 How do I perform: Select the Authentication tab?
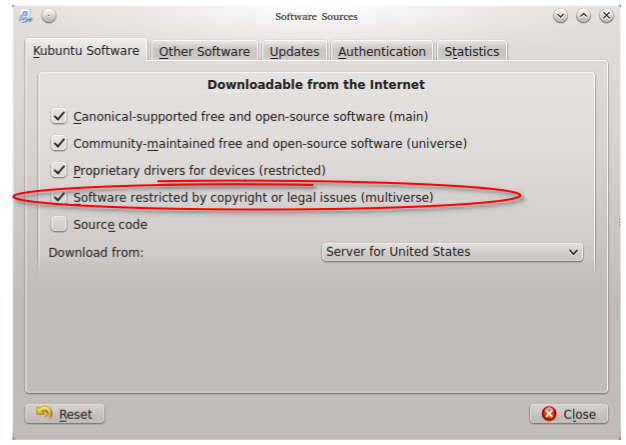click(x=381, y=51)
